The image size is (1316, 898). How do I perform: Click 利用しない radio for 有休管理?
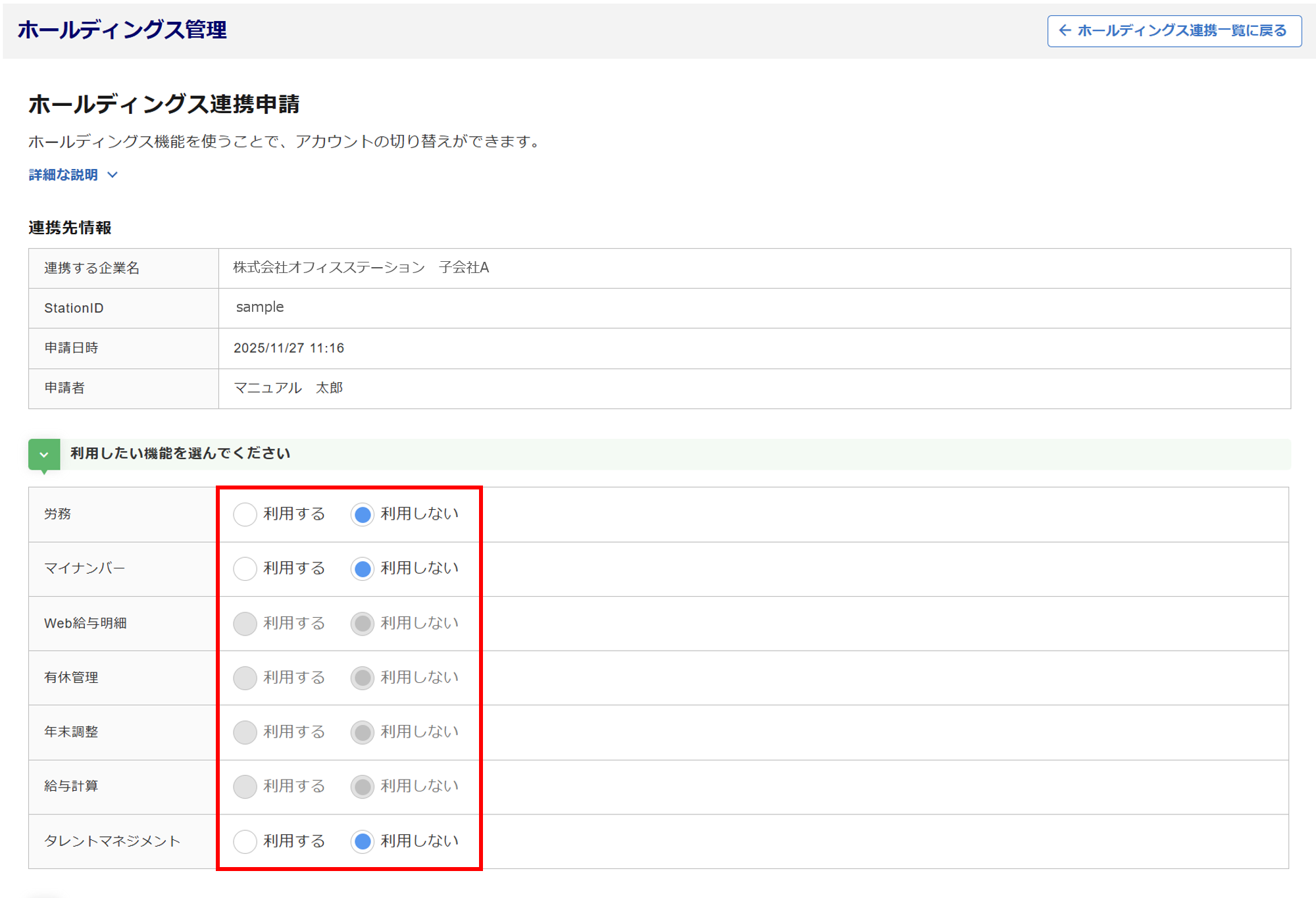363,678
